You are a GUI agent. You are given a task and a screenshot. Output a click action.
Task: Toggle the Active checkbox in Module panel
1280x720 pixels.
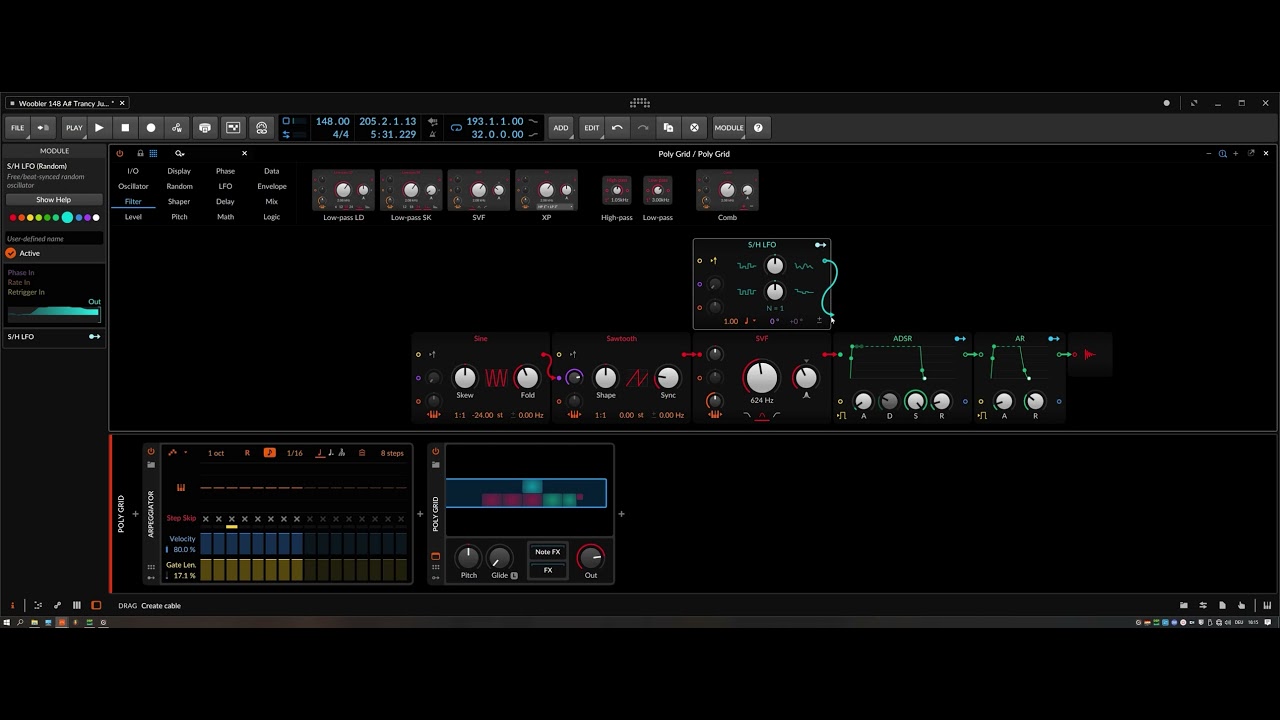(11, 253)
